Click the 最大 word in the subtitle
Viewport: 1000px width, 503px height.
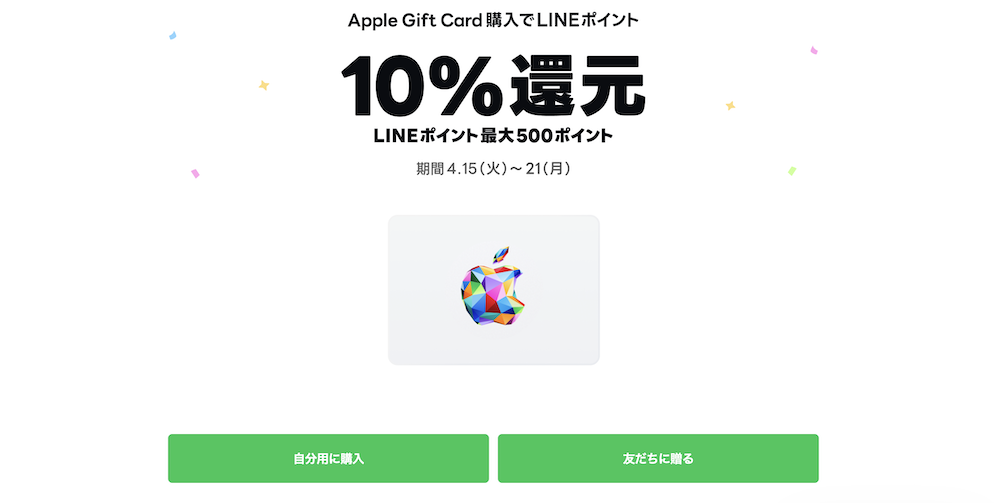[497, 136]
